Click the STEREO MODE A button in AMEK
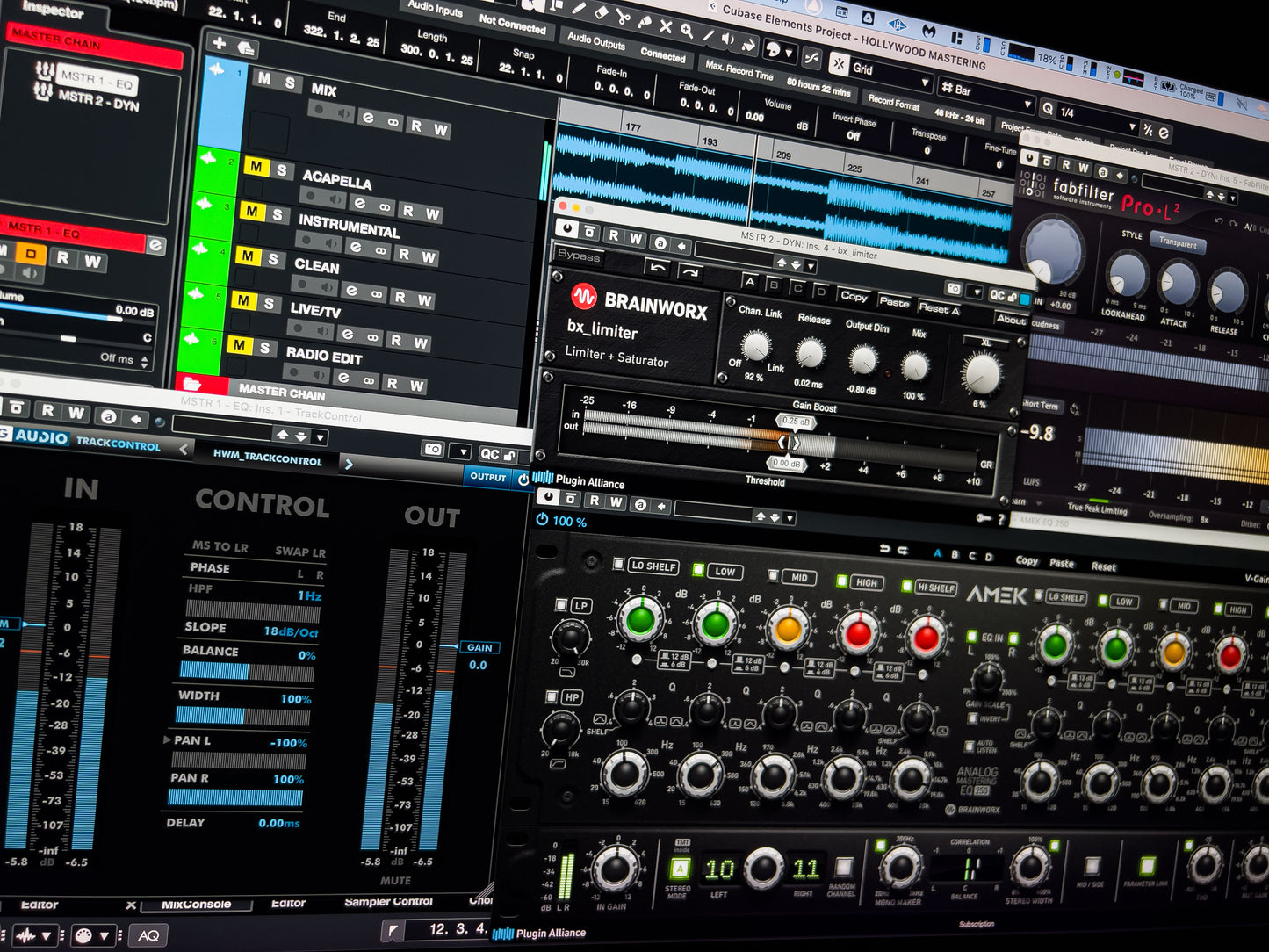Viewport: 1269px width, 952px height. [x=680, y=869]
